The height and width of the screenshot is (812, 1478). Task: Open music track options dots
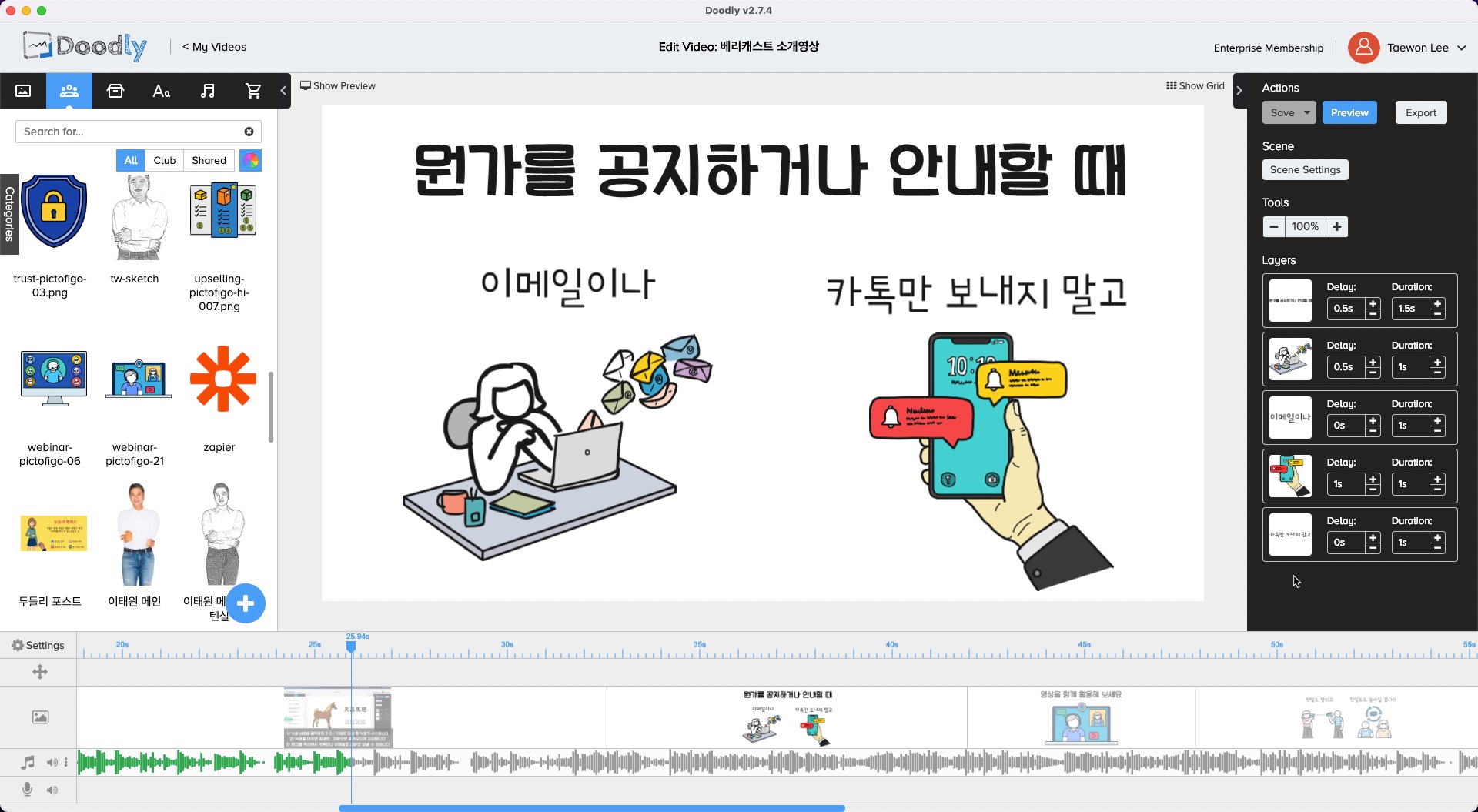(x=66, y=762)
